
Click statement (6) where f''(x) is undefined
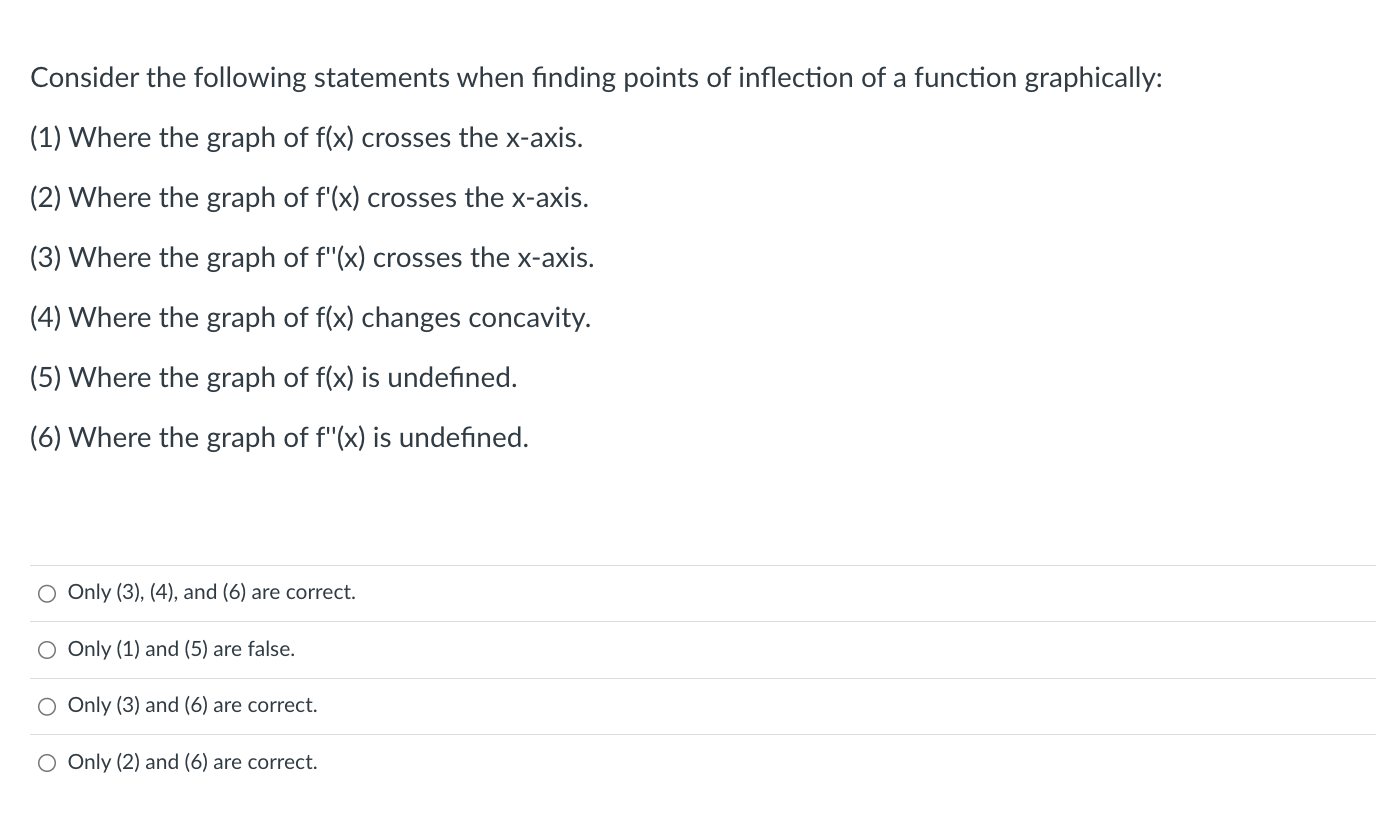(x=279, y=438)
